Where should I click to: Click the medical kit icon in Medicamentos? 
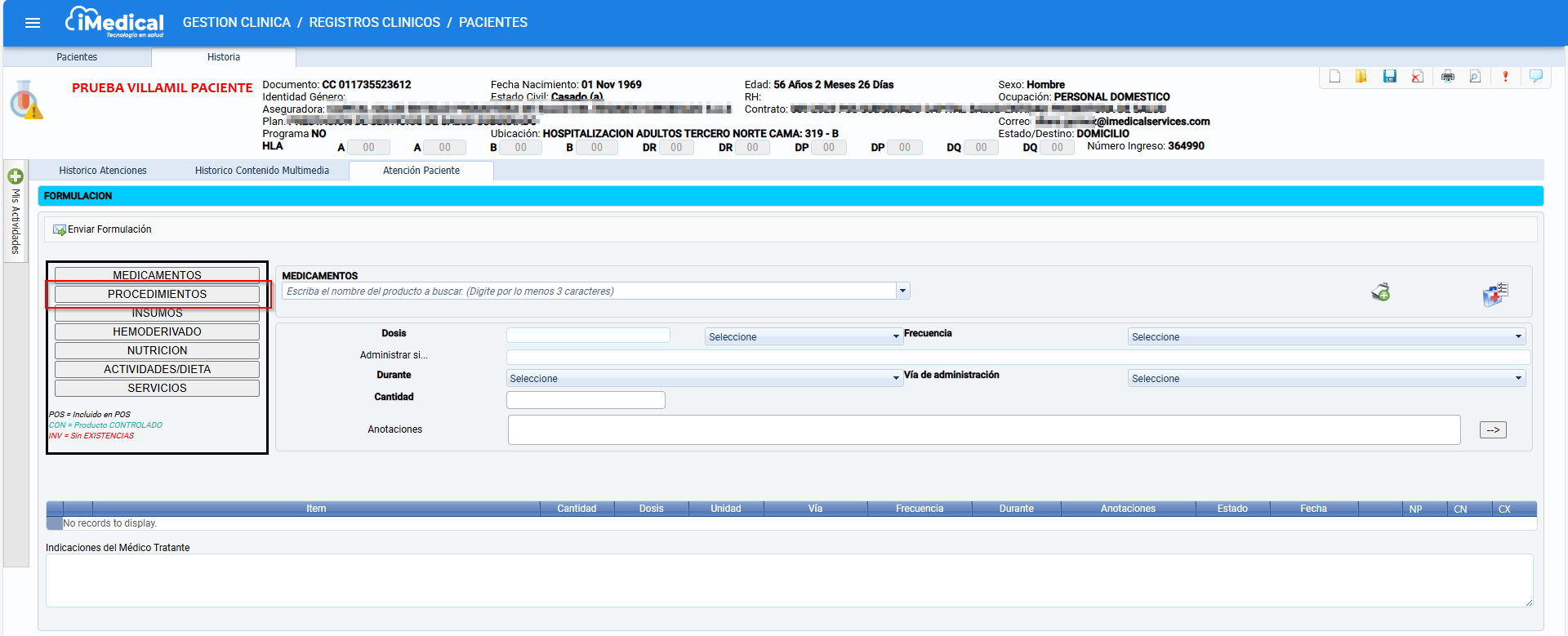point(1495,294)
